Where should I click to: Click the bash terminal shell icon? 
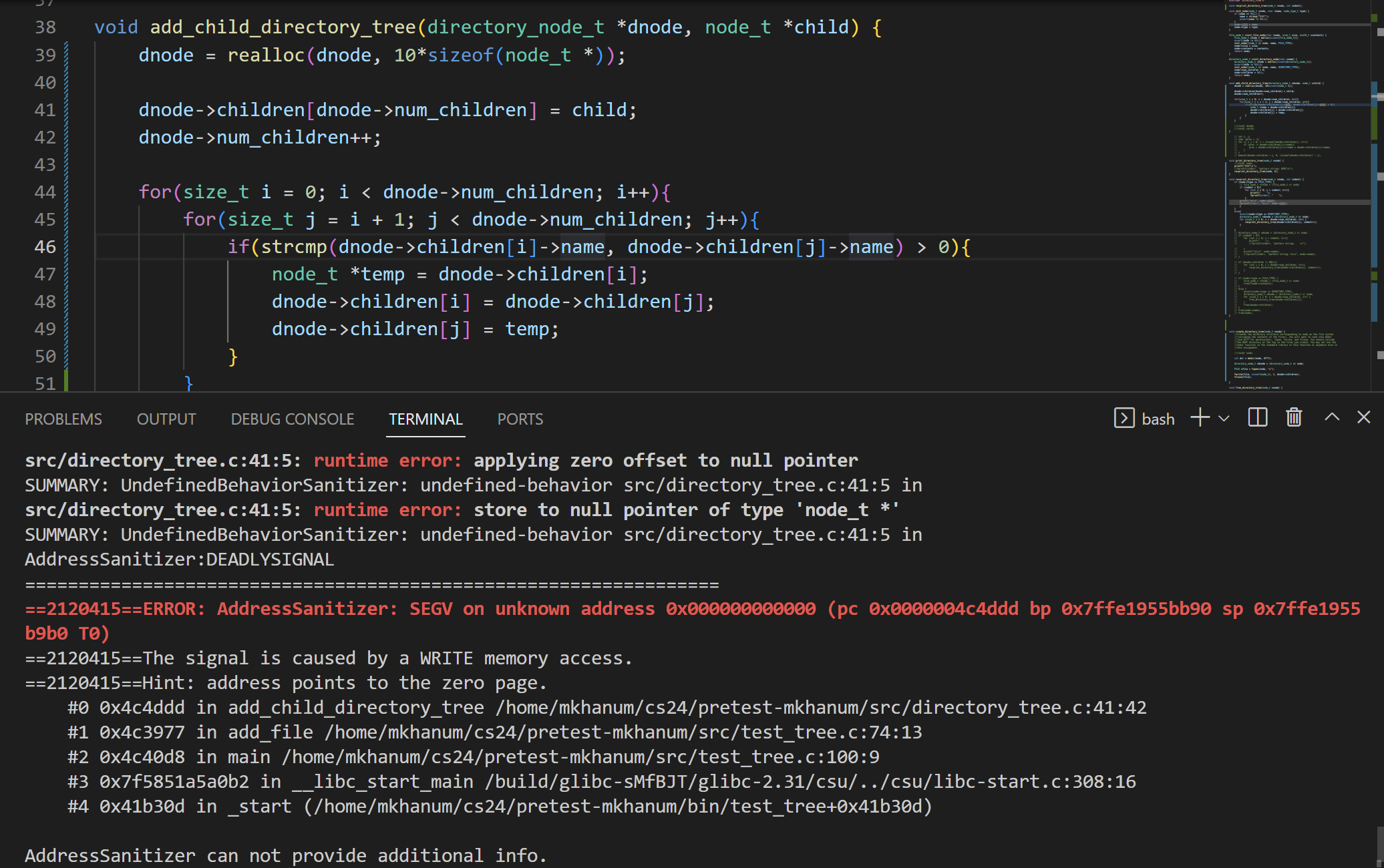pyautogui.click(x=1124, y=418)
